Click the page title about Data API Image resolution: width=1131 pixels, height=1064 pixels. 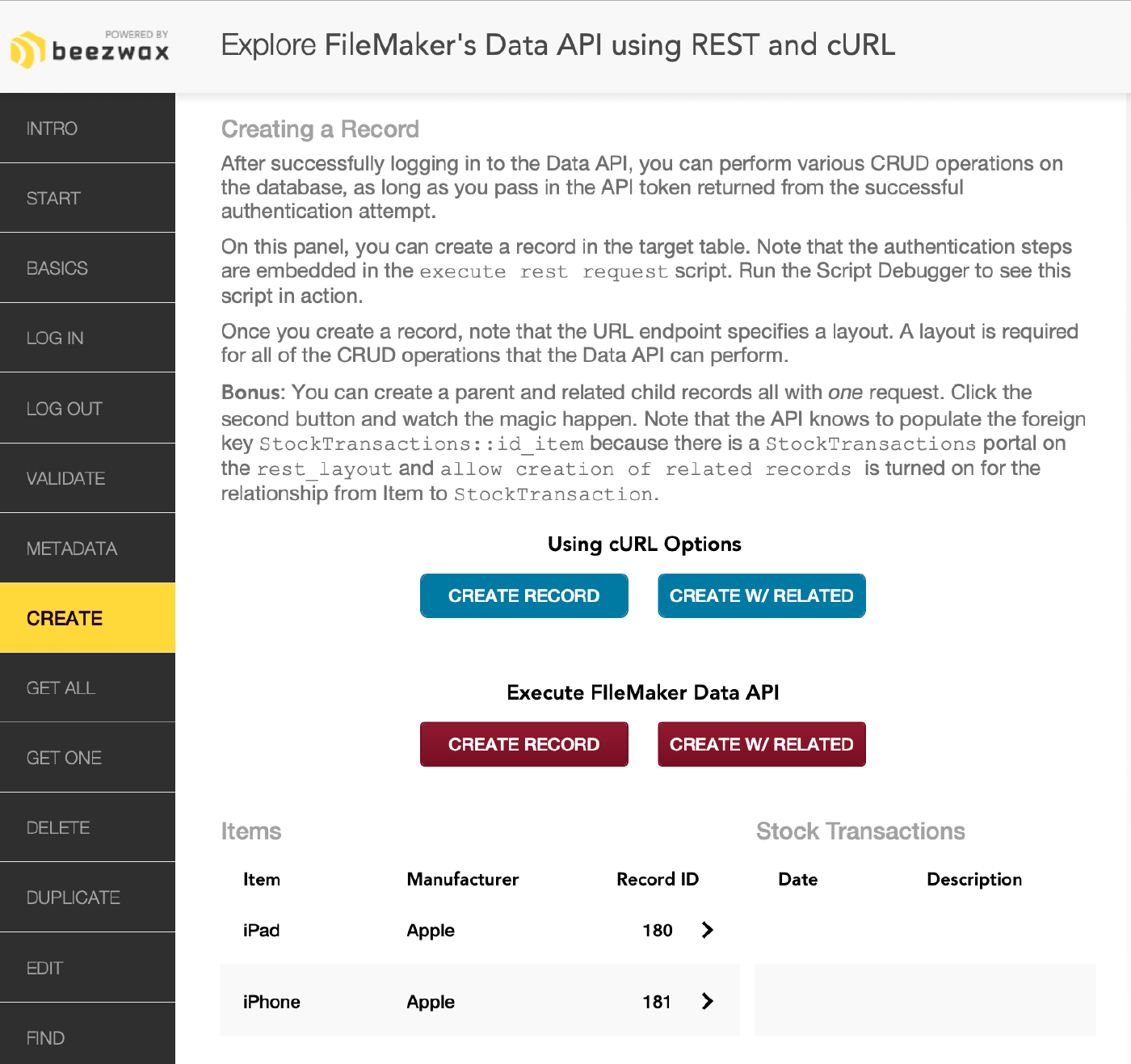[558, 45]
